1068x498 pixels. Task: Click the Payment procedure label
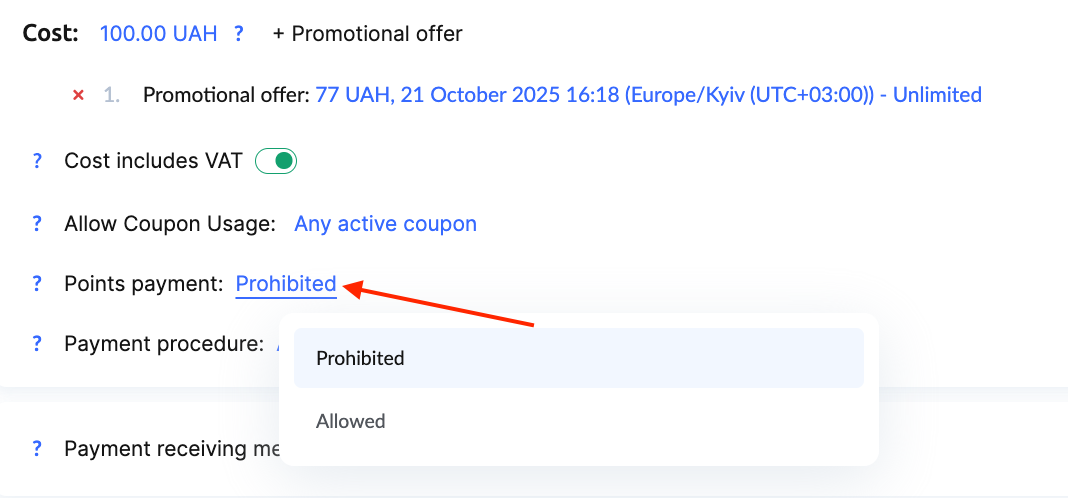[x=163, y=344]
